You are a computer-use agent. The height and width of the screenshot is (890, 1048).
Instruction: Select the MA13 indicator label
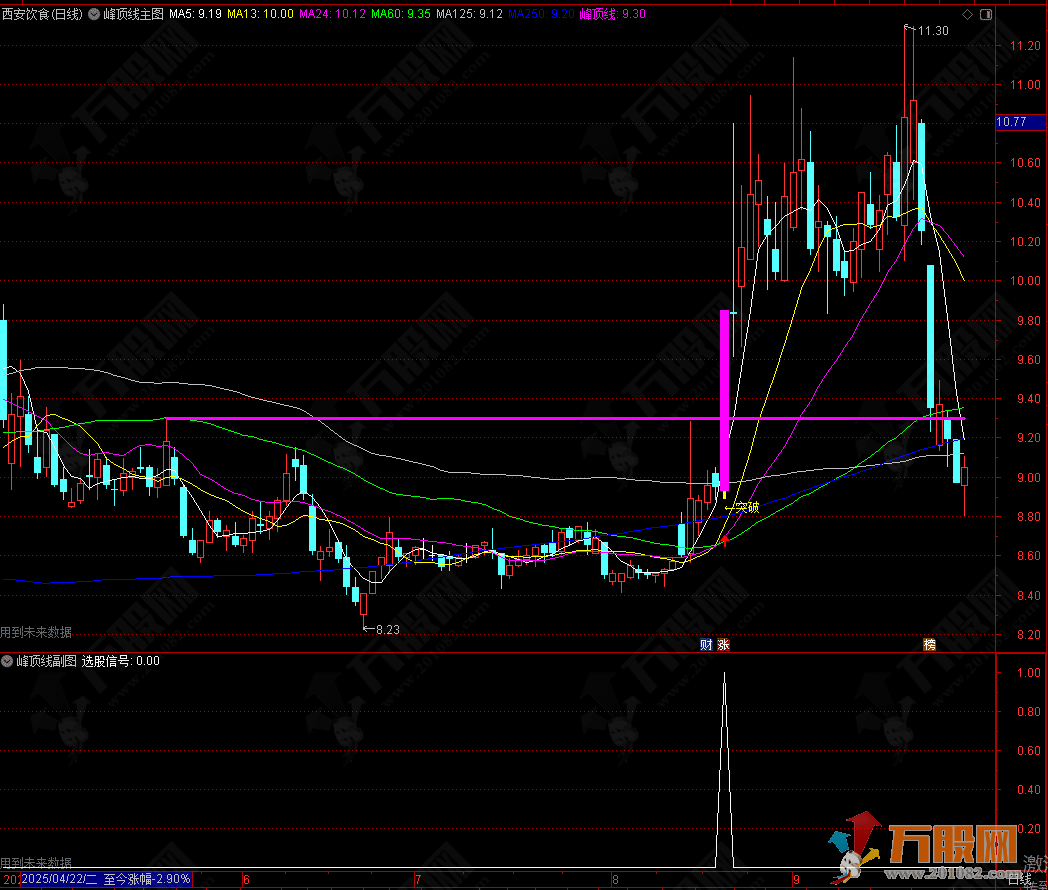(x=260, y=15)
